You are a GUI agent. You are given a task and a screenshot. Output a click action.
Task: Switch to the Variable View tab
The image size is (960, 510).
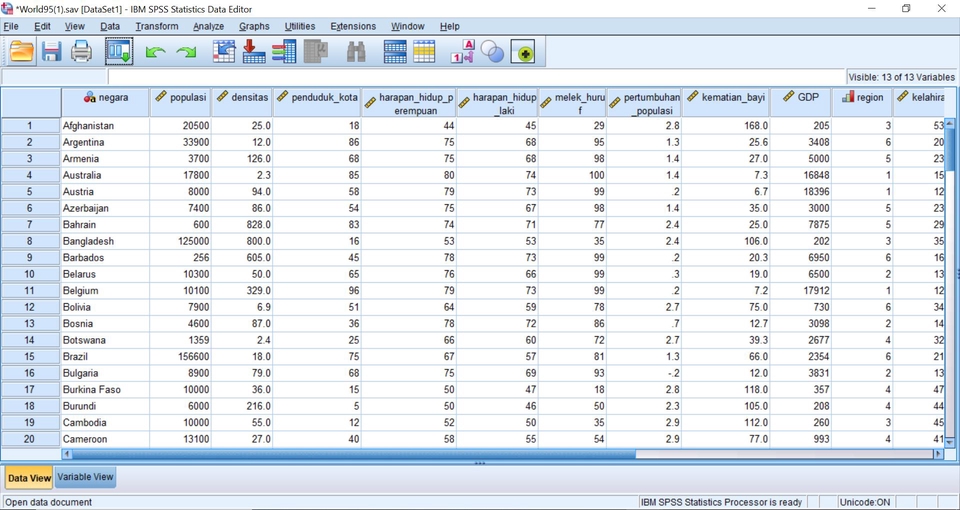tap(85, 477)
